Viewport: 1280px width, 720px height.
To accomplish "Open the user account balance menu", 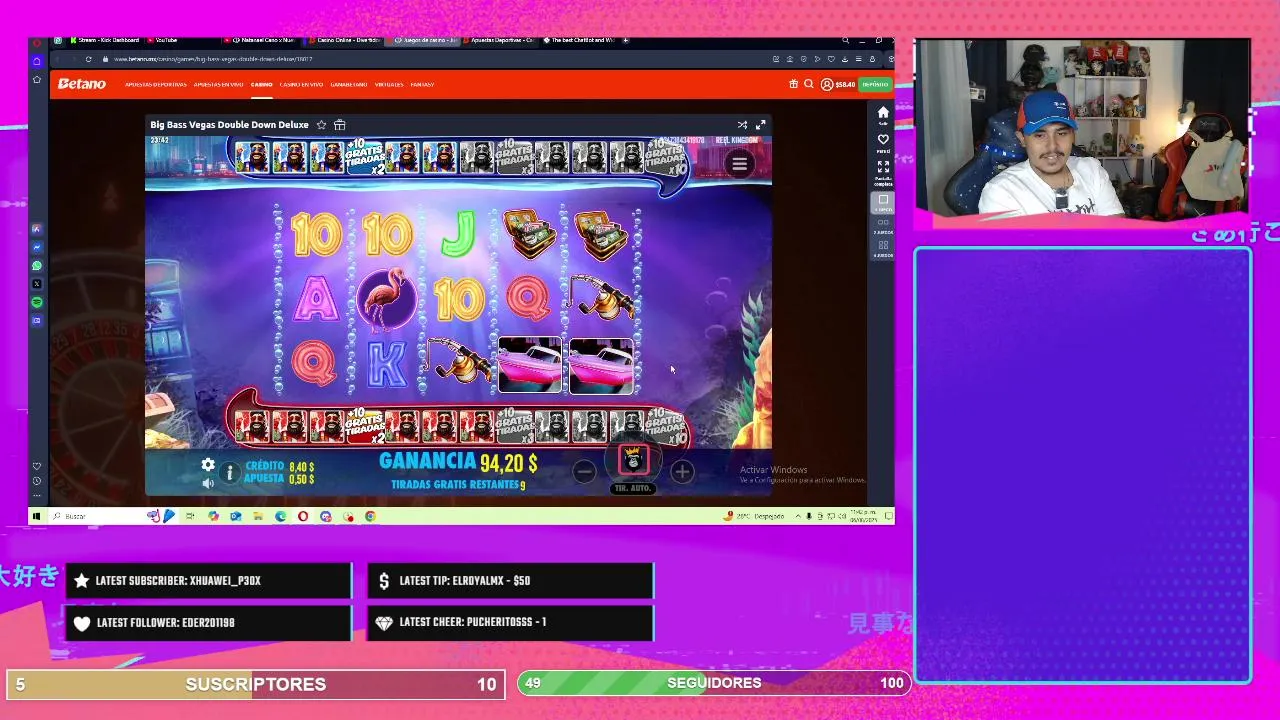I will [838, 84].
